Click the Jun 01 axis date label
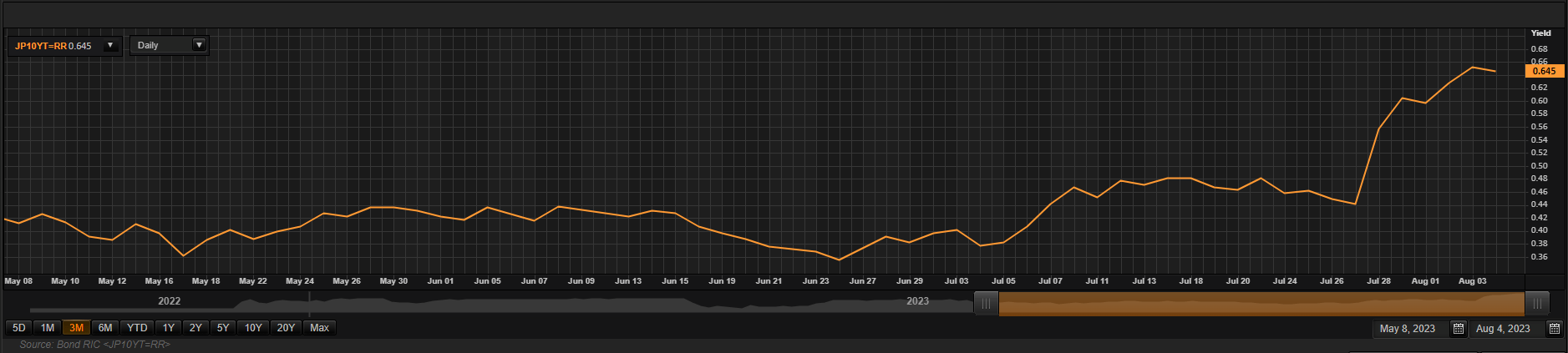The height and width of the screenshot is (353, 1568). (x=440, y=281)
